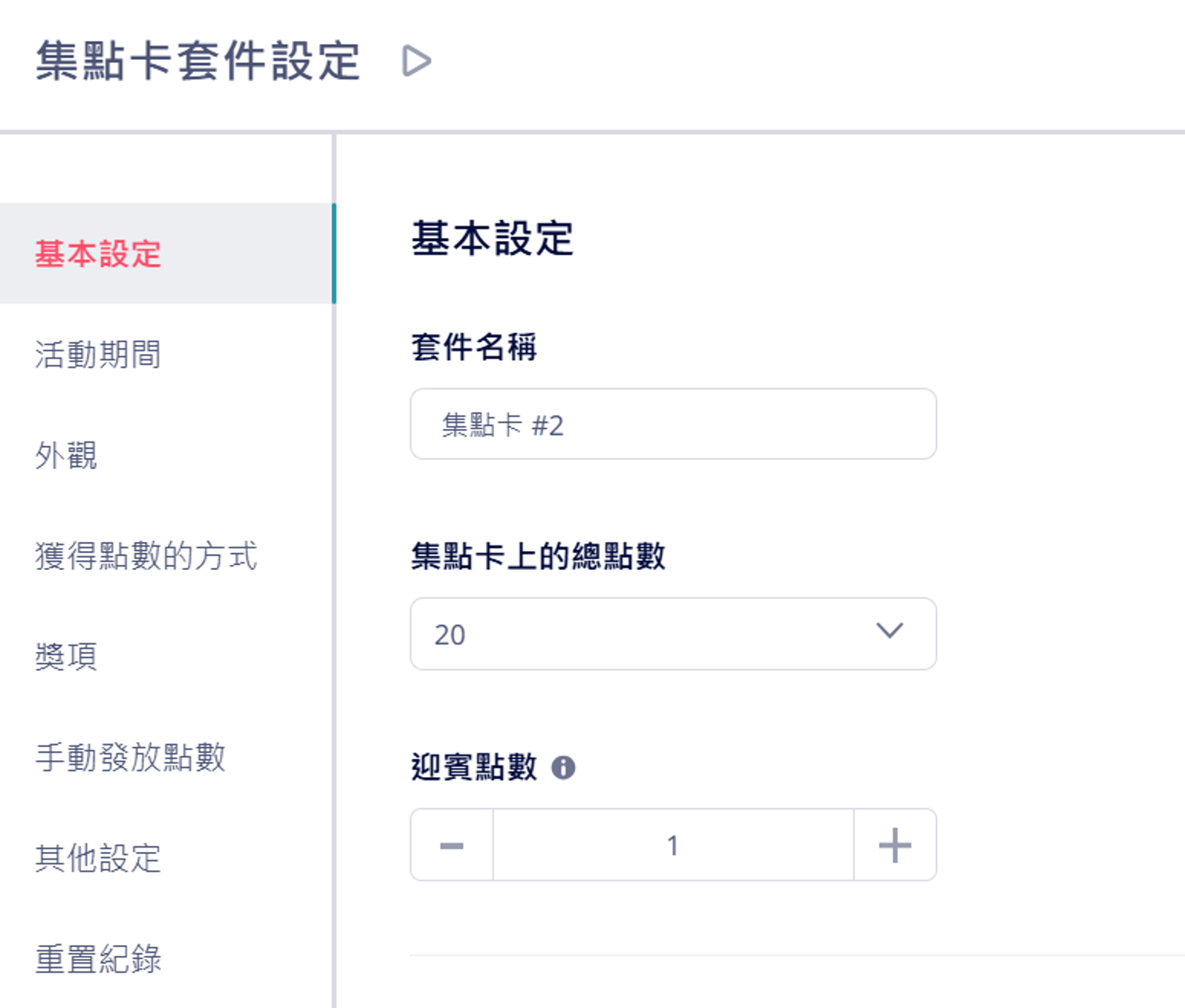Click the info icon next to 迎賓點數
Screen dimensions: 1185x1008
coord(563,767)
